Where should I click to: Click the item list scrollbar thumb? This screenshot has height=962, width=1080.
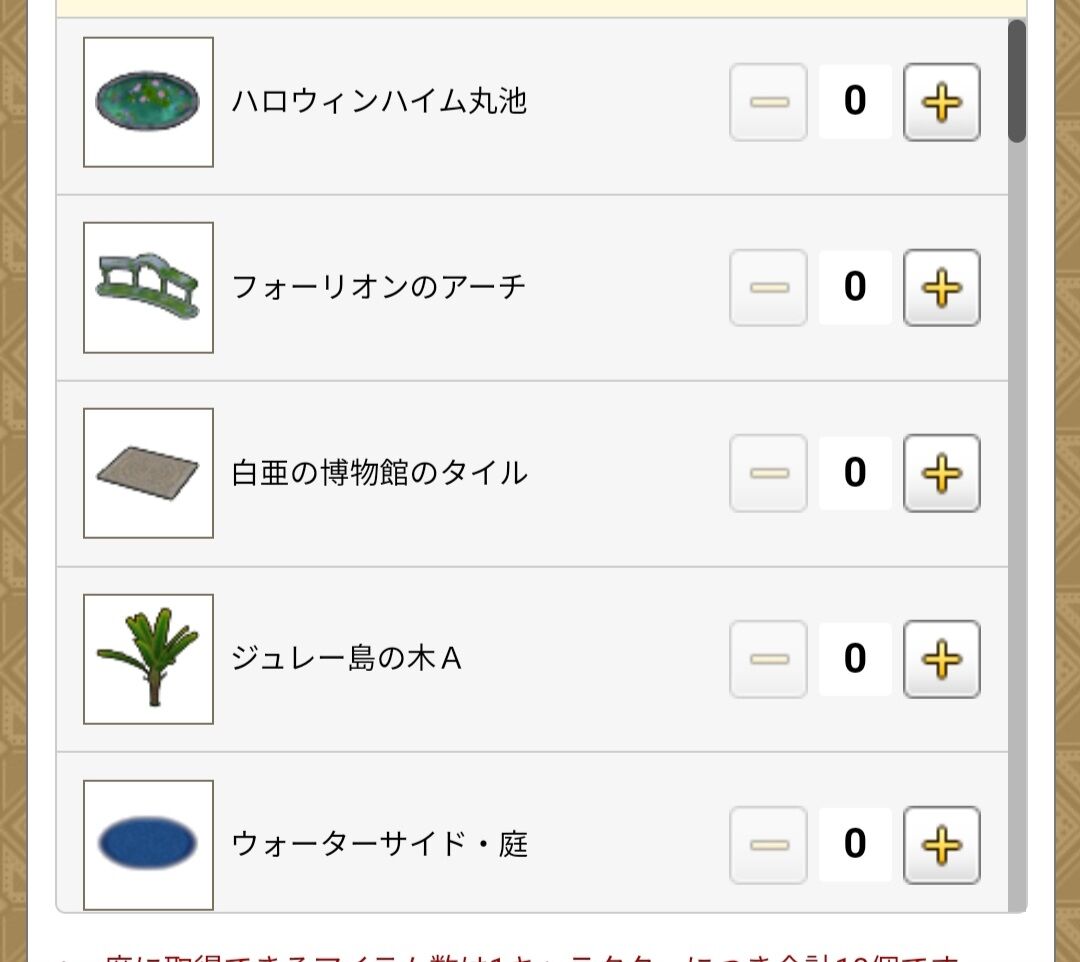click(1016, 80)
